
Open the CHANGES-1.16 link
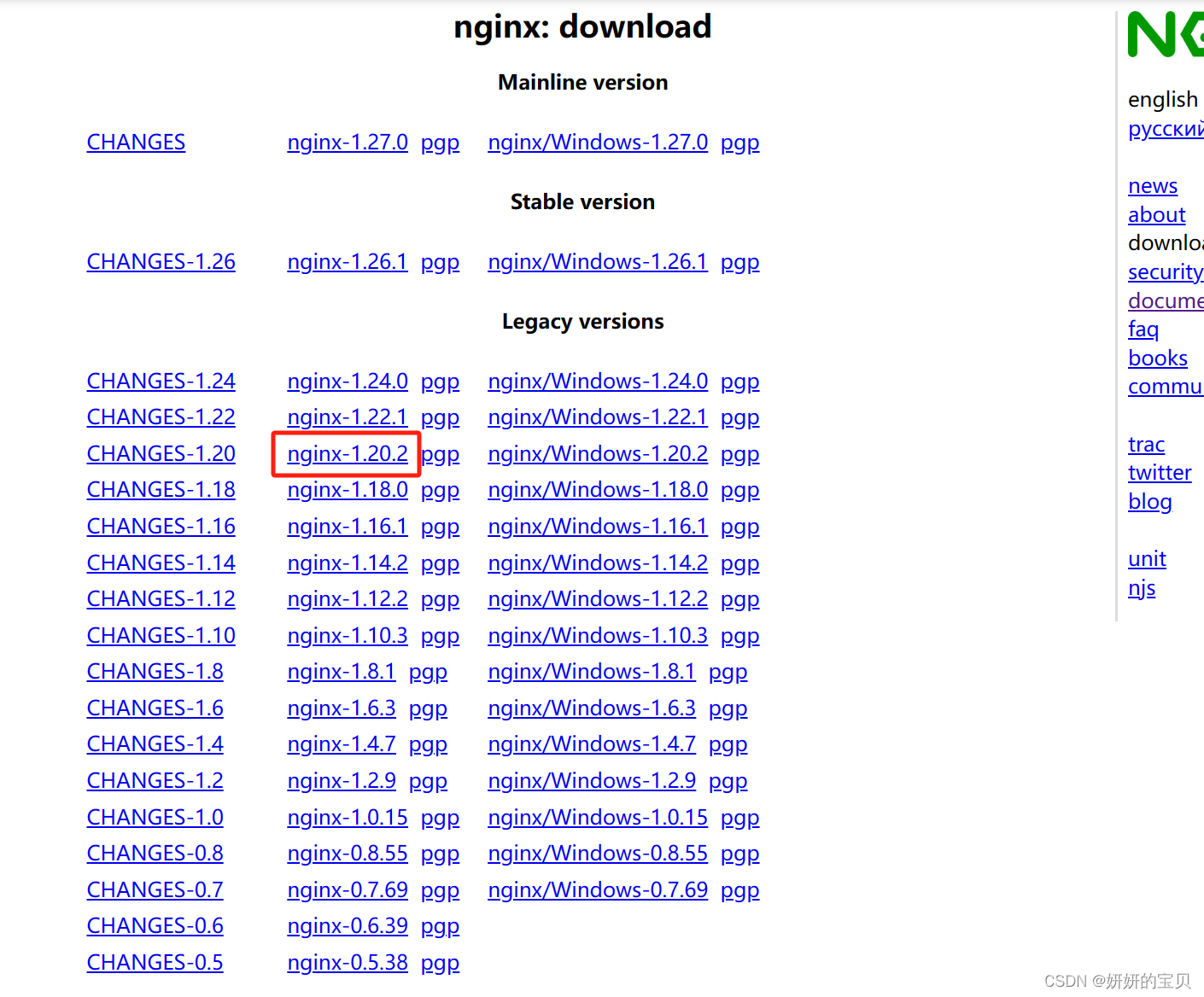pyautogui.click(x=161, y=527)
